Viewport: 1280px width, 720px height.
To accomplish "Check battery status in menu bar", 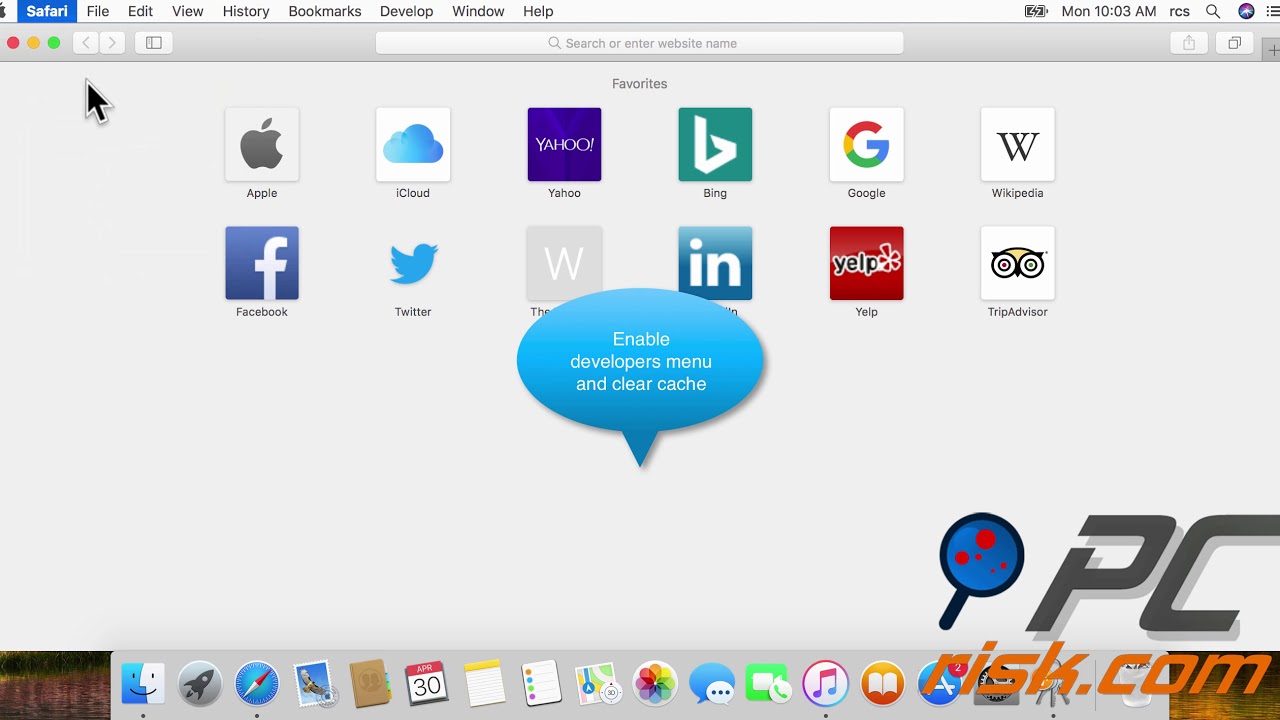I will [1036, 11].
